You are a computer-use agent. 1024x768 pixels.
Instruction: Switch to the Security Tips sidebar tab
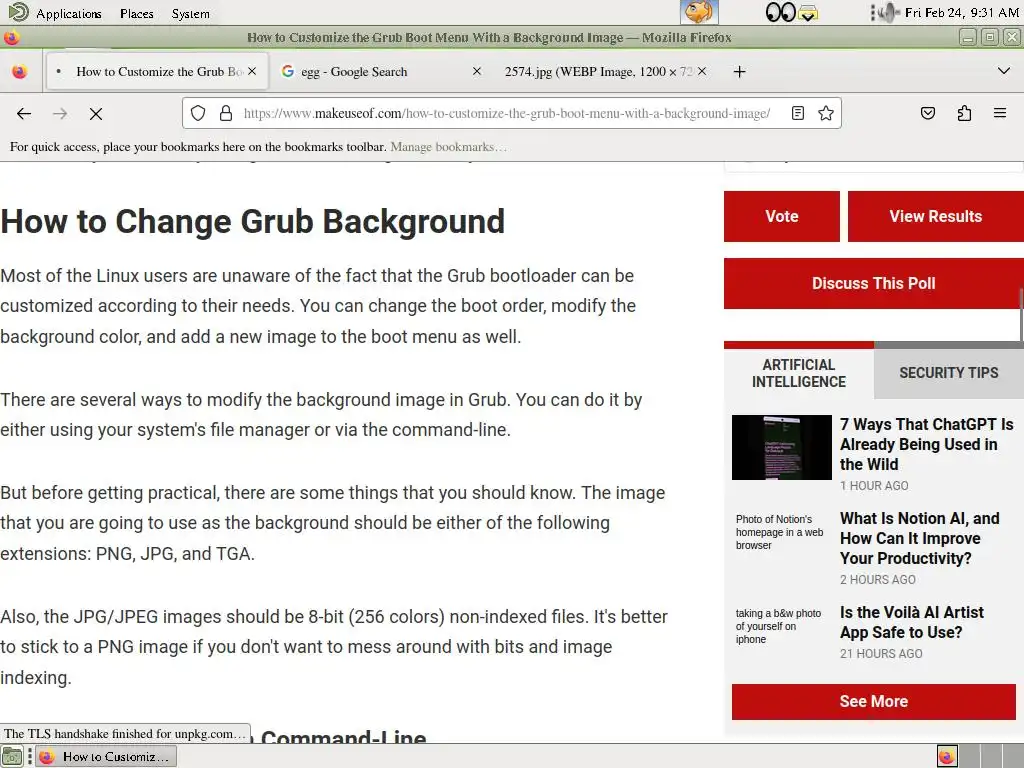tap(949, 373)
